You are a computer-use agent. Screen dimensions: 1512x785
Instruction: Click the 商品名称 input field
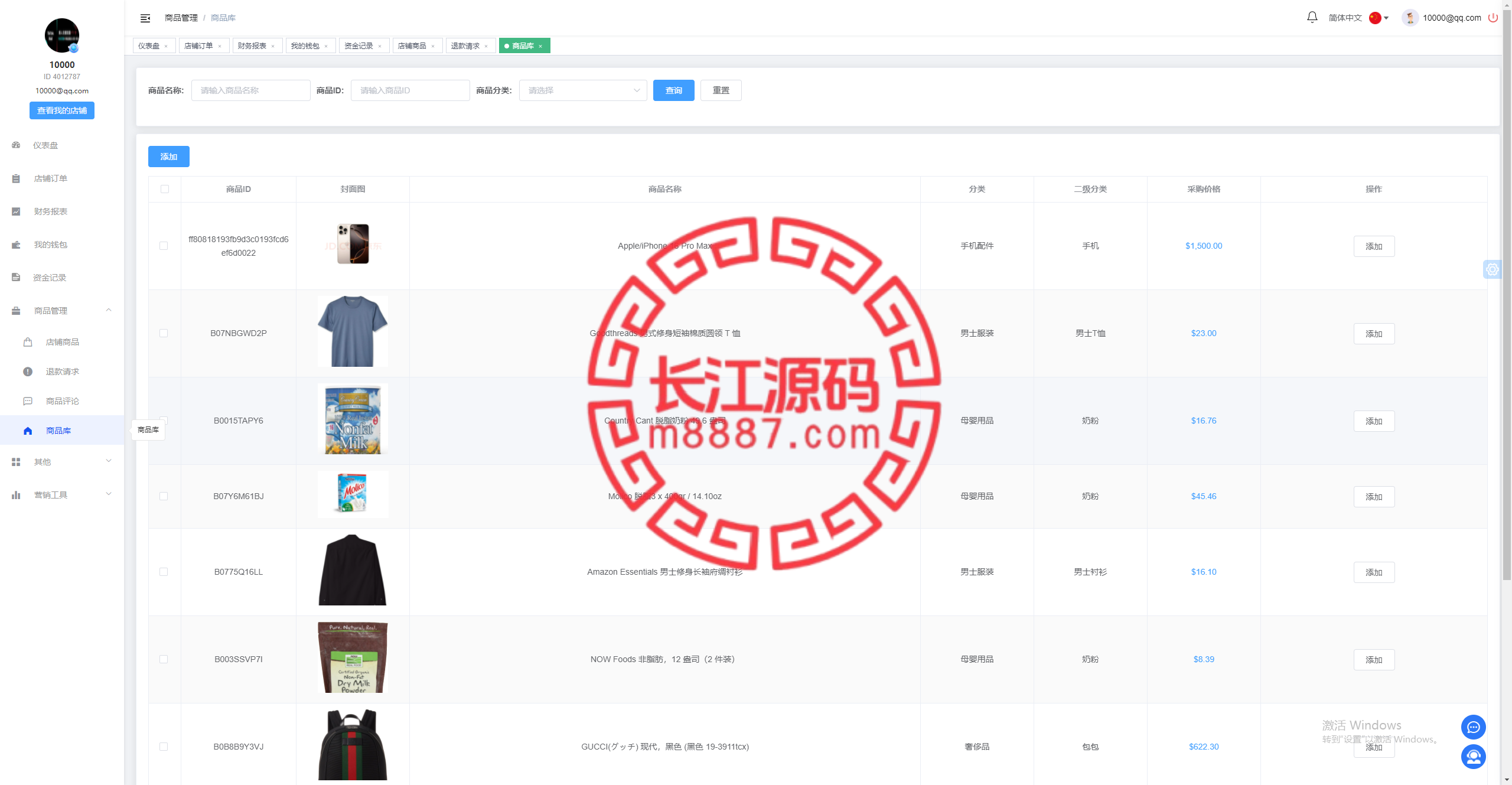click(x=251, y=90)
